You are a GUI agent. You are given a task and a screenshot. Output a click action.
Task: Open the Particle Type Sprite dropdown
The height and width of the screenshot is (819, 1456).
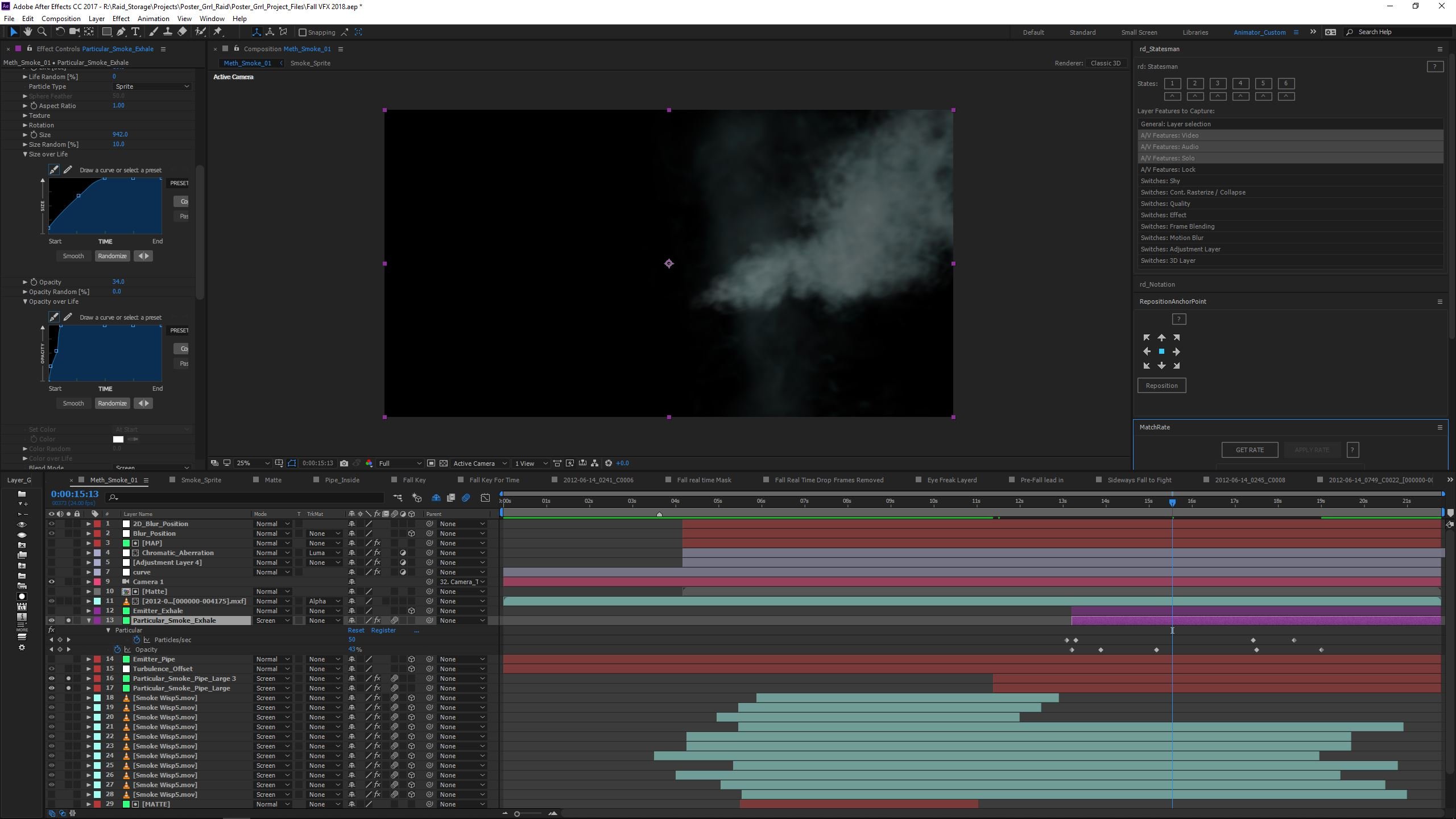tap(152, 86)
